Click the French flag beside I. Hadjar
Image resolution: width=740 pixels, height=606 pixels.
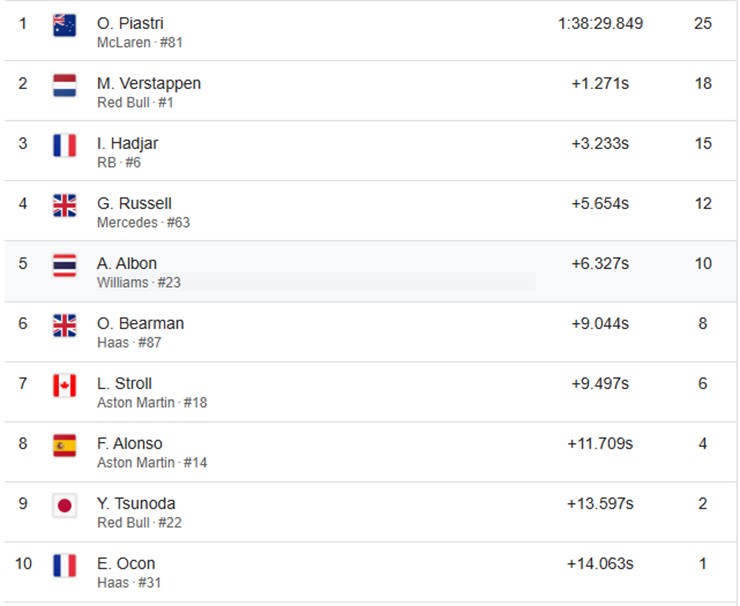[64, 145]
